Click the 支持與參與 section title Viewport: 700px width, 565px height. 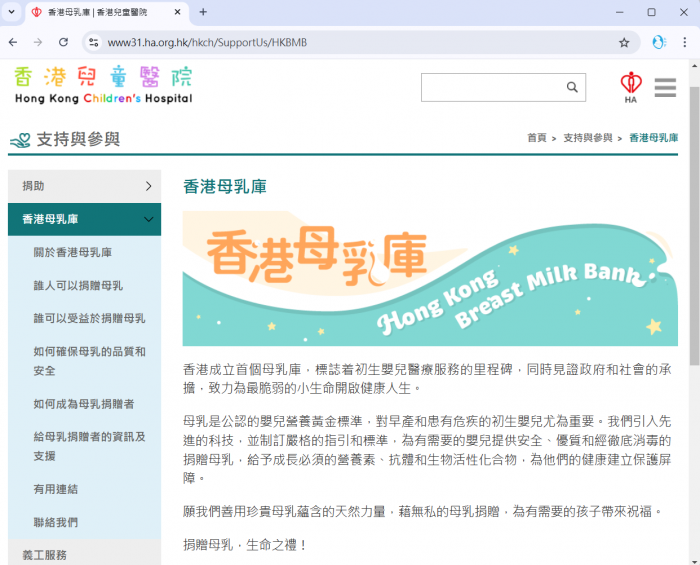click(x=78, y=139)
